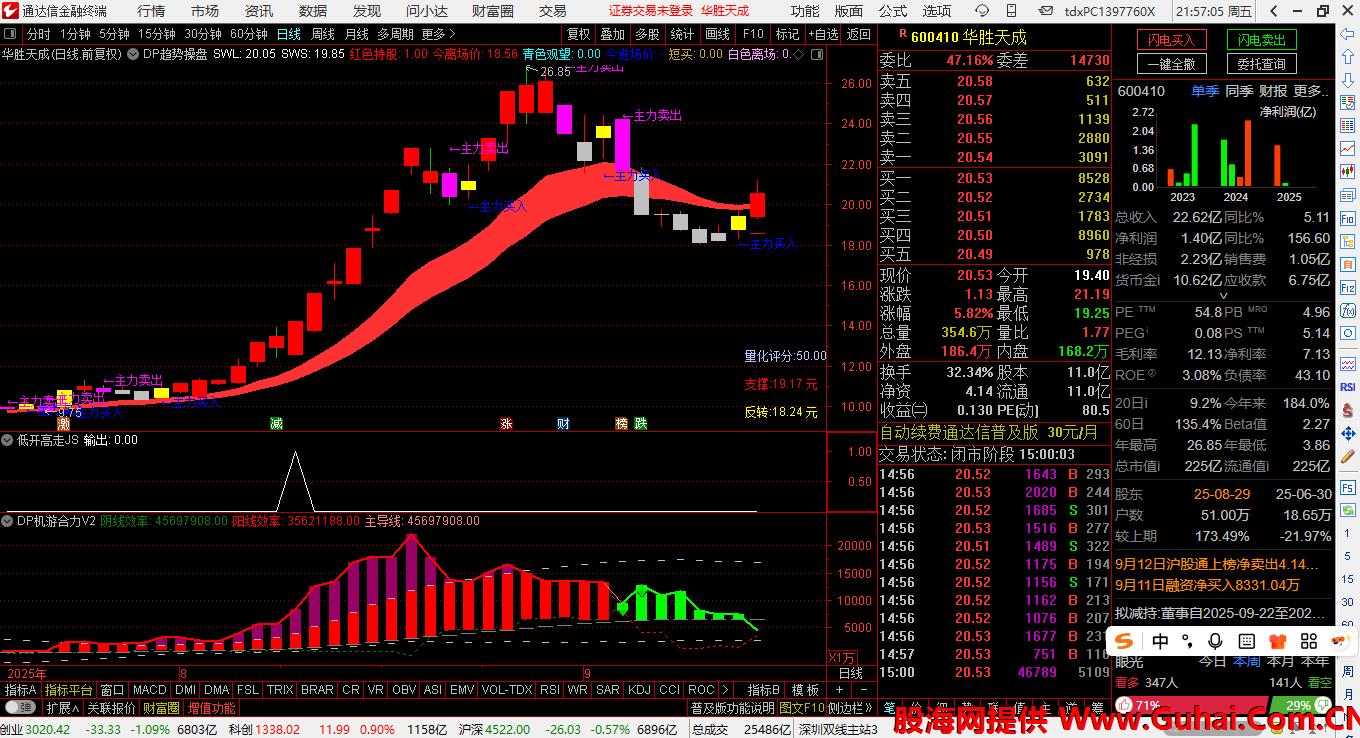
Task: Click the 一键全撤 button
Action: click(1171, 64)
